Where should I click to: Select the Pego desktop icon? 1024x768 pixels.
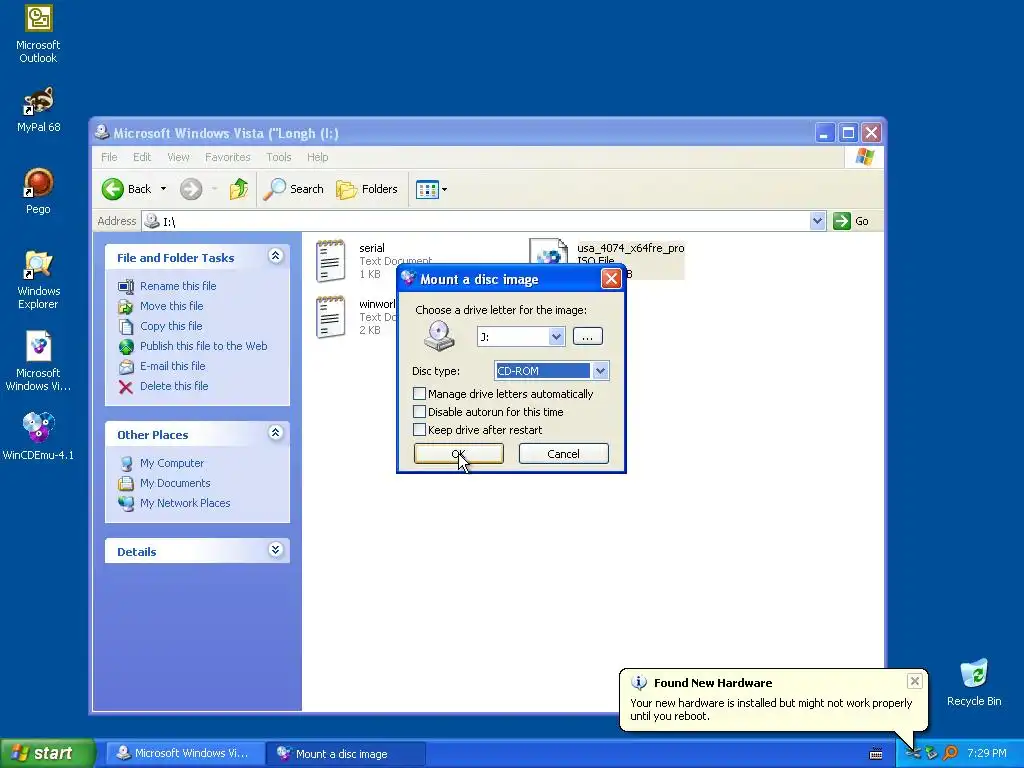pyautogui.click(x=38, y=191)
